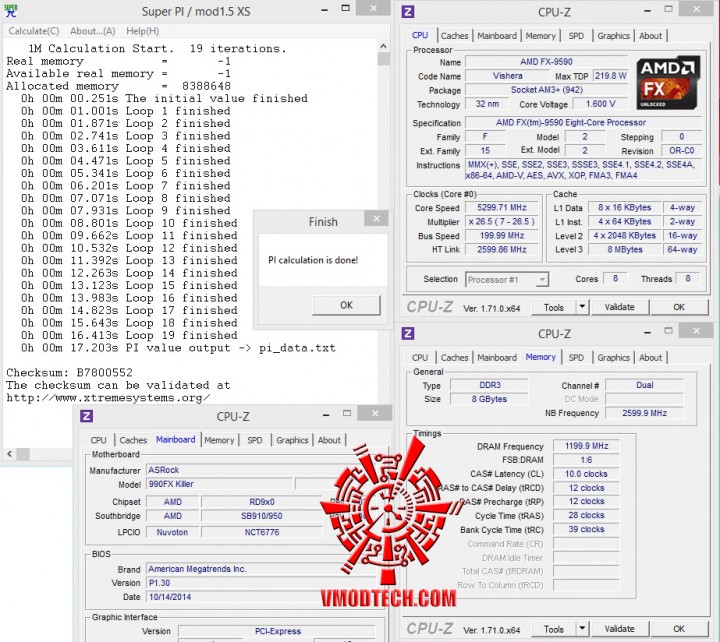Switch to SPD tab in the top CPU-Z window
Screen dimensions: 720x642
(x=576, y=36)
